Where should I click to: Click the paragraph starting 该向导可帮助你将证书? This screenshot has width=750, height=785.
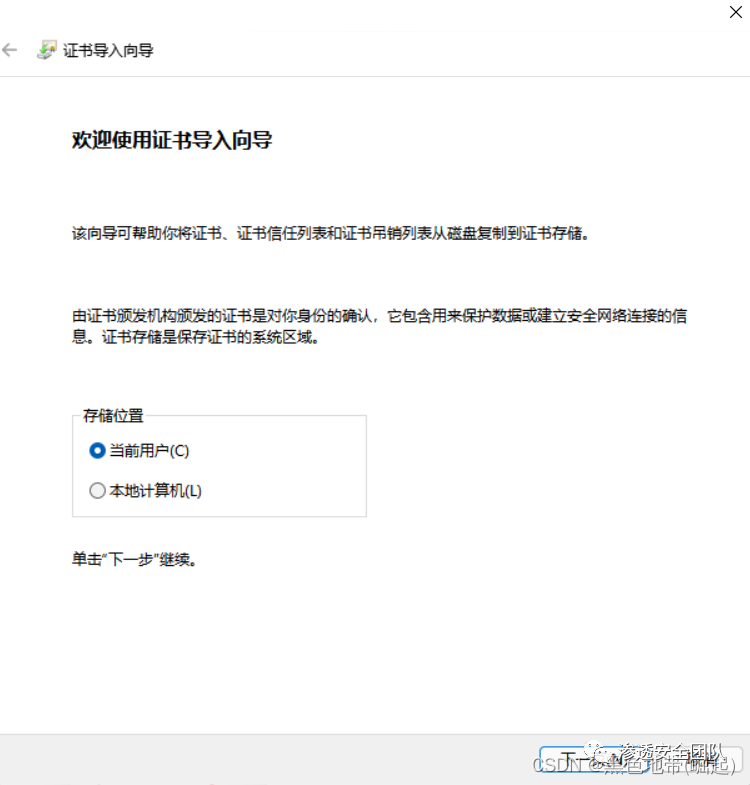[x=330, y=233]
